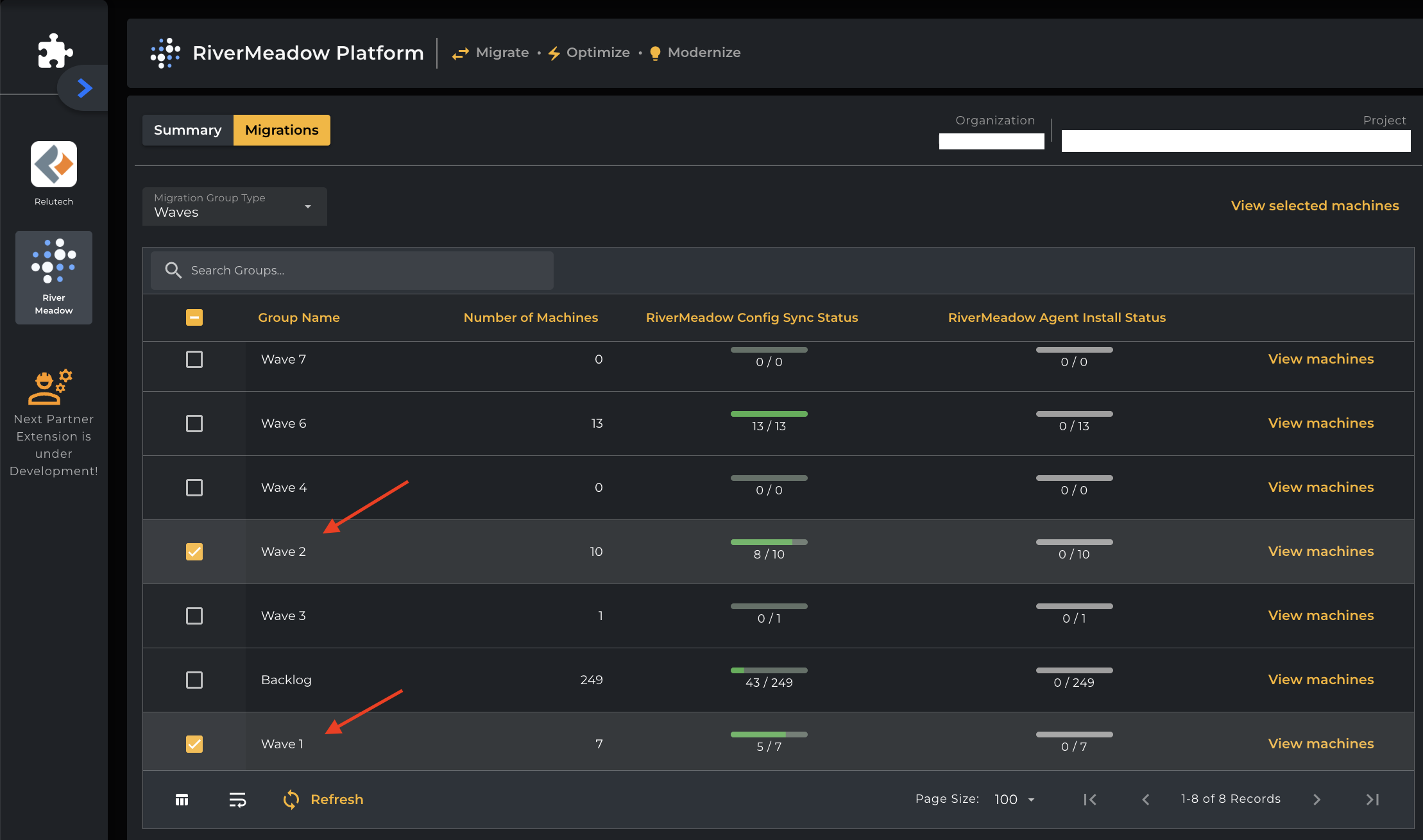Focus the Search Groups input field
The image size is (1423, 840).
click(x=352, y=270)
